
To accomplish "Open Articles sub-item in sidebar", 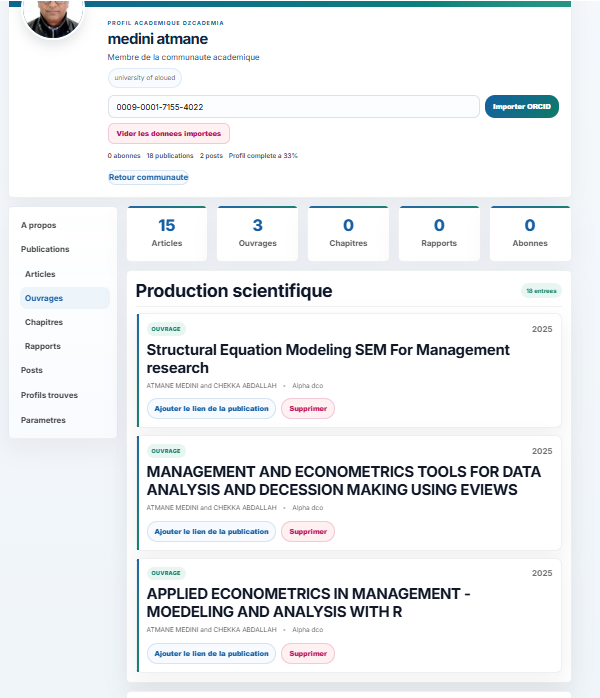I will (40, 274).
